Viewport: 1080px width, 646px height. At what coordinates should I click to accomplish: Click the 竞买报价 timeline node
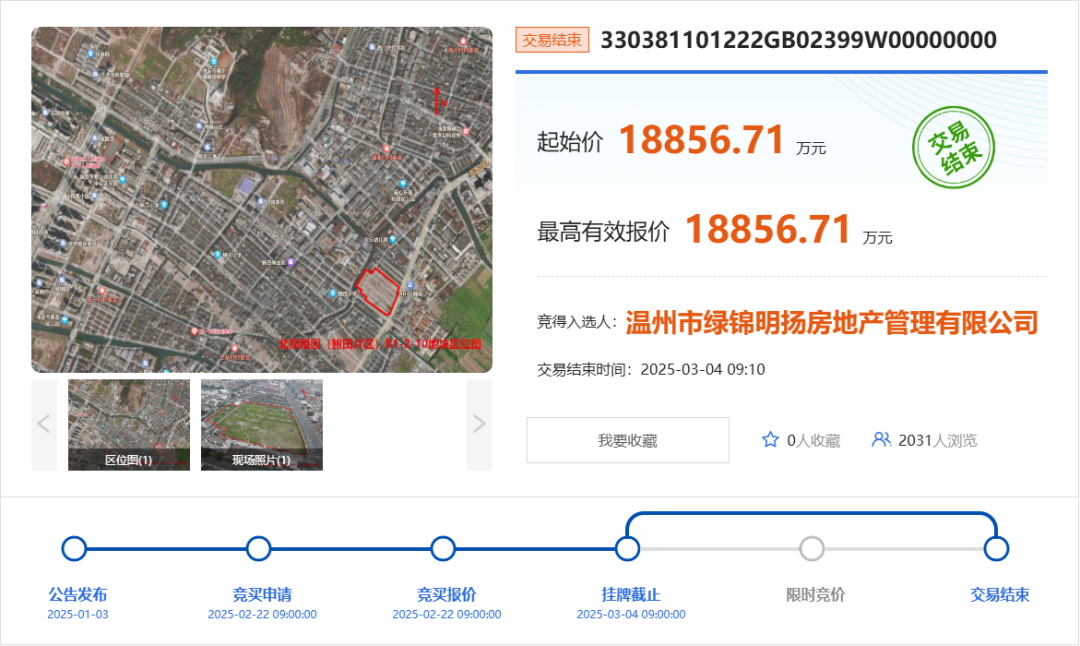(443, 549)
